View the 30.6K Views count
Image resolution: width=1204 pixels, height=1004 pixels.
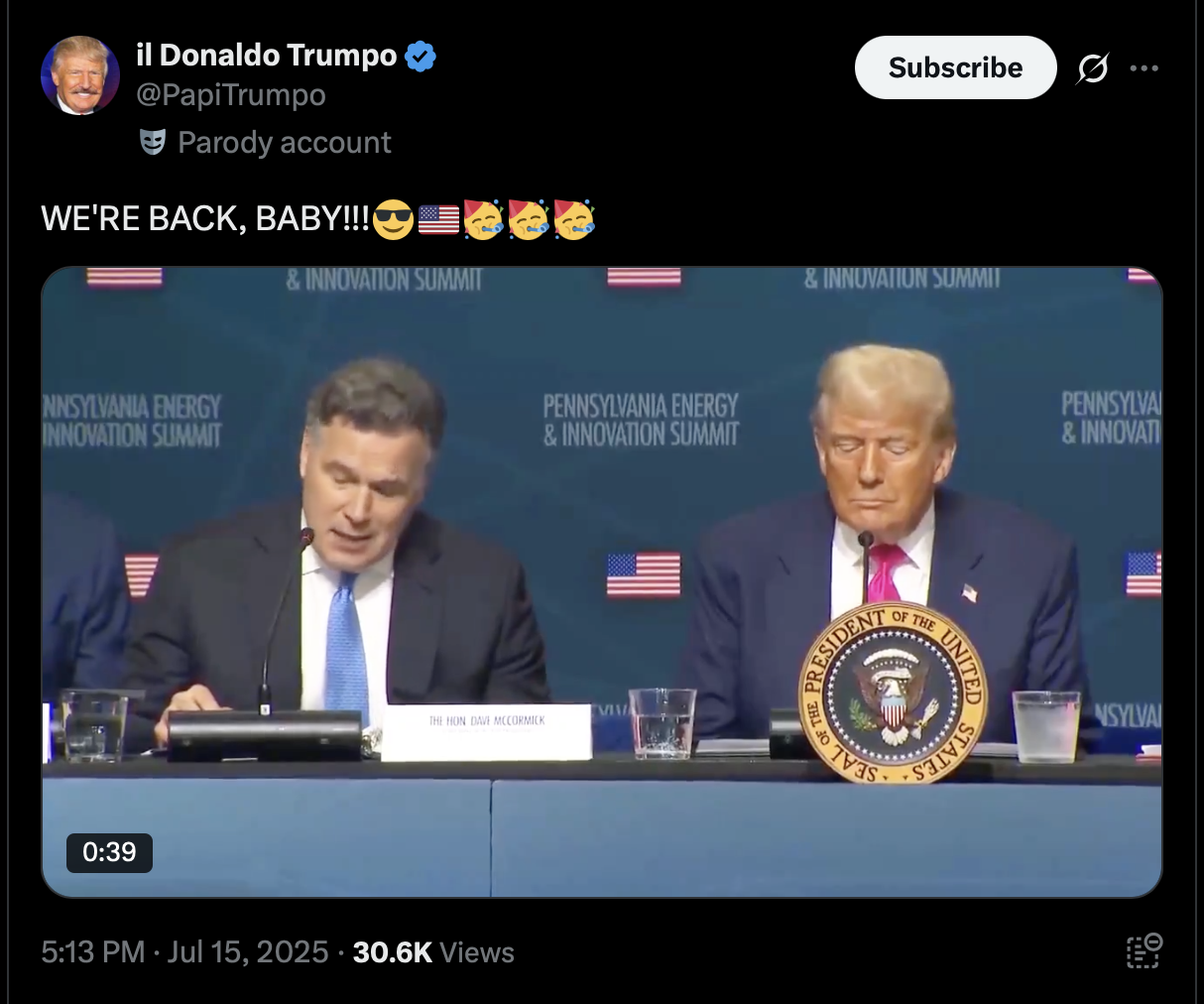pos(433,952)
